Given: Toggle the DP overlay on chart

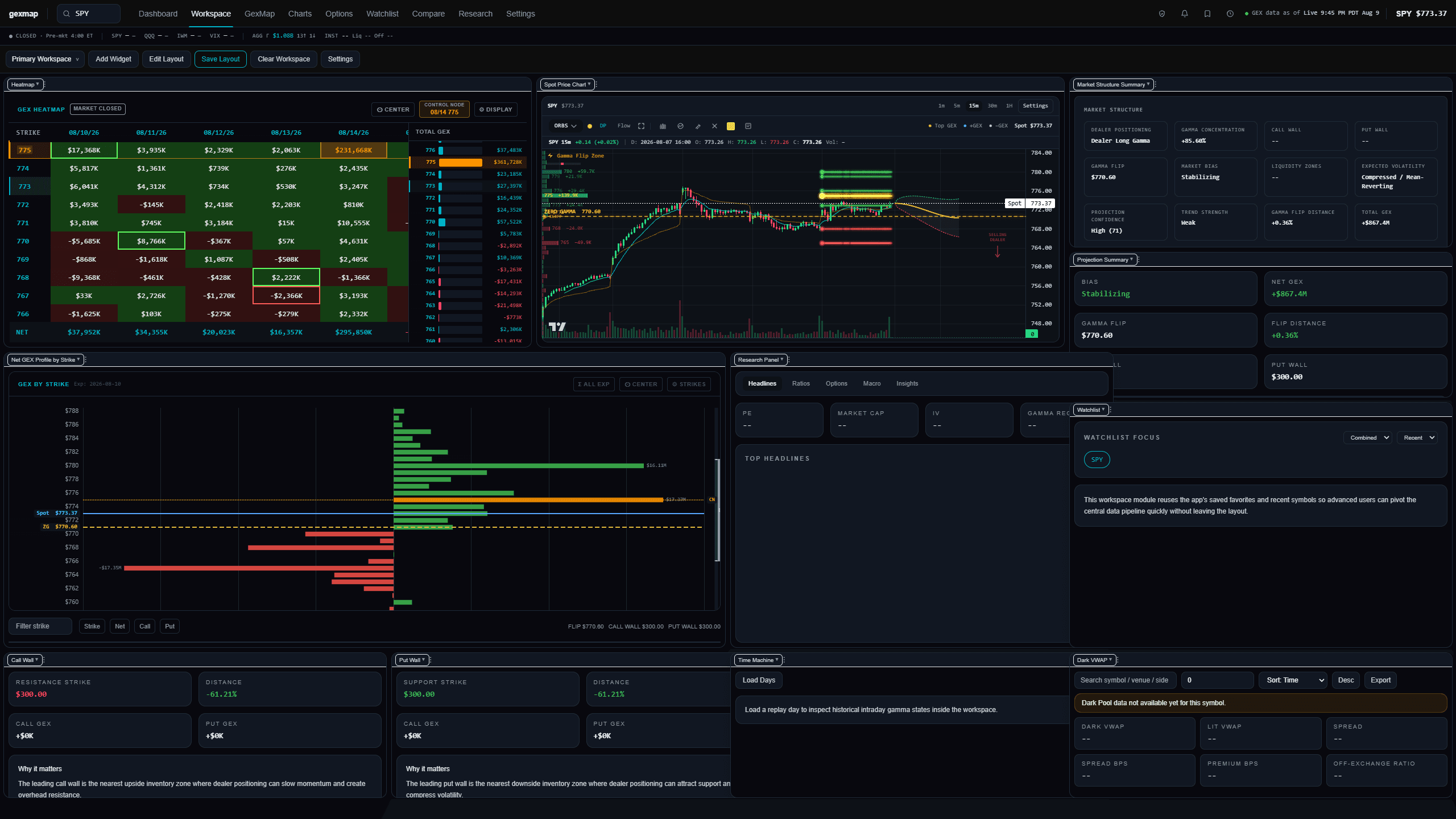Looking at the screenshot, I should pyautogui.click(x=603, y=126).
